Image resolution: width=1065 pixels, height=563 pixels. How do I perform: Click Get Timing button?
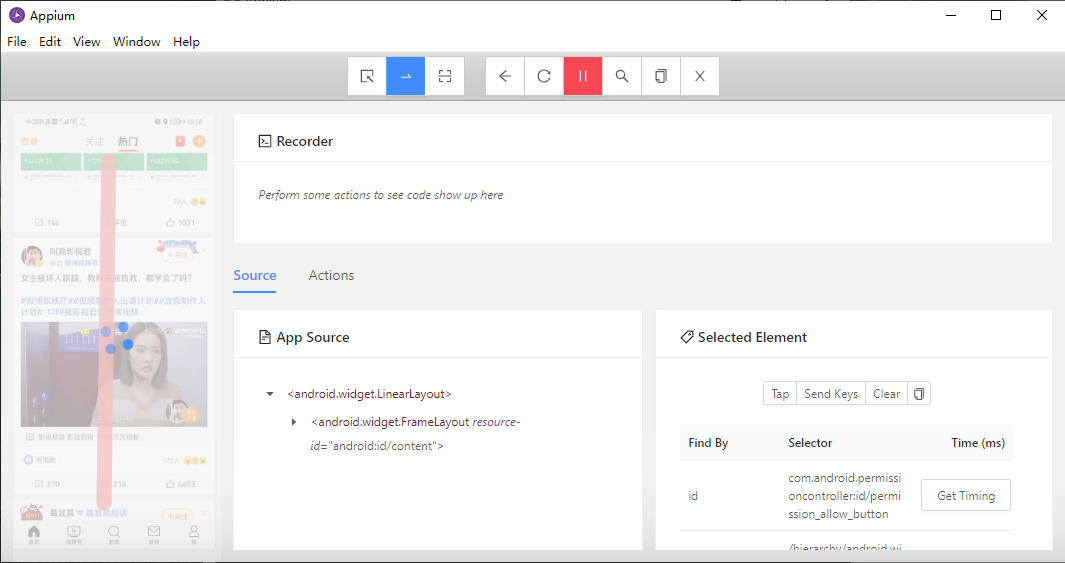pyautogui.click(x=965, y=495)
